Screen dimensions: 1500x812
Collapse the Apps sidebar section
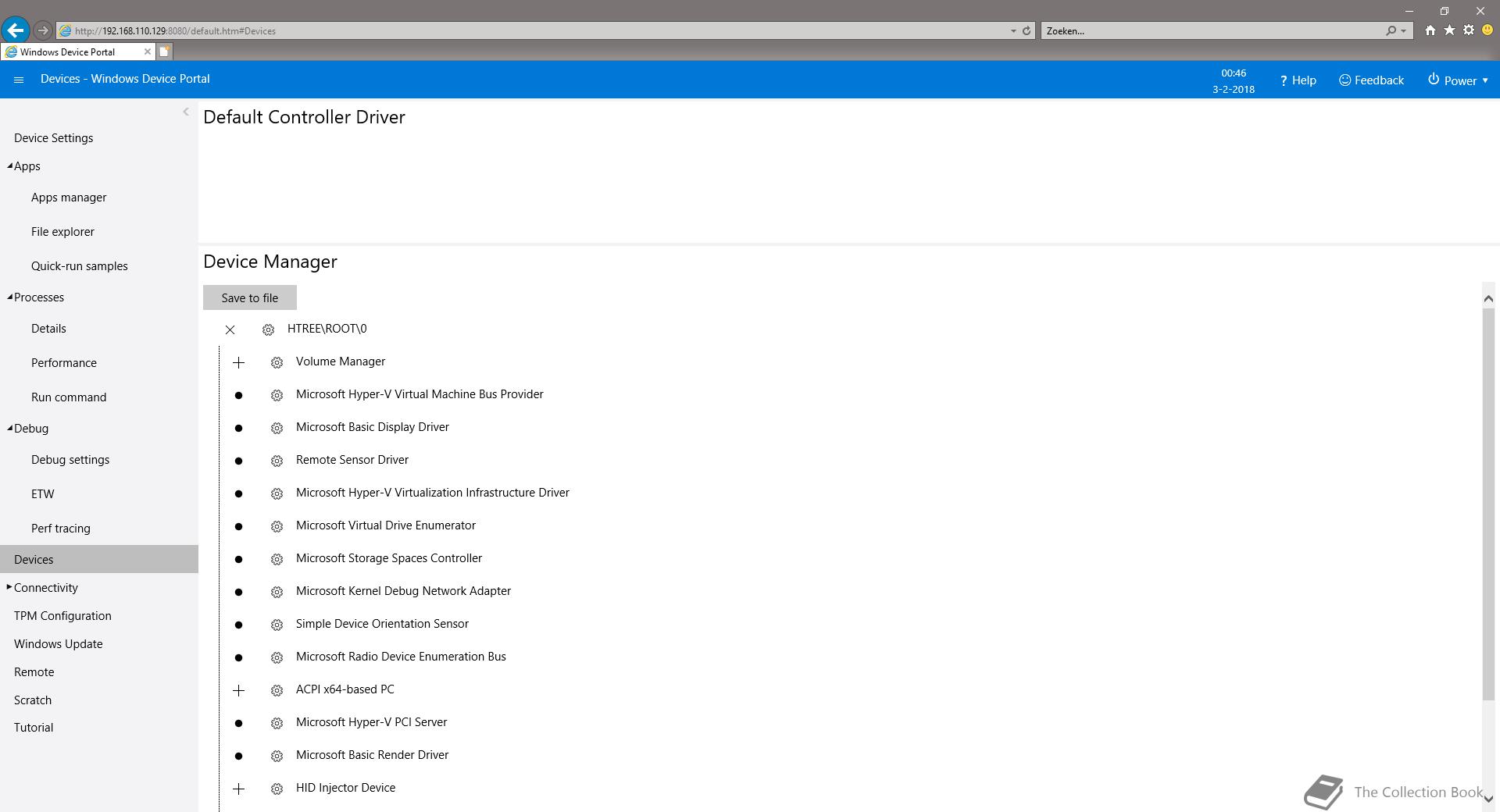[10, 166]
